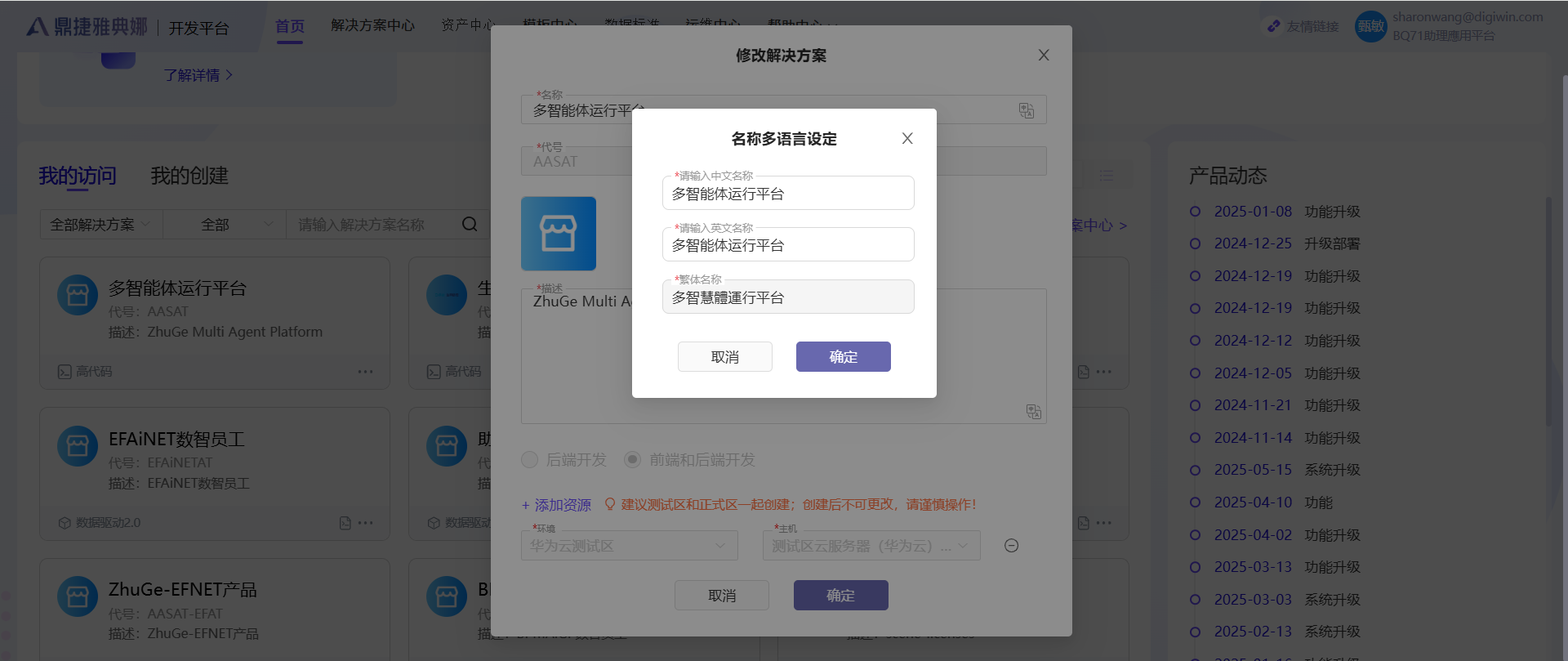Viewport: 1568px width, 661px height.
Task: Open 了解详情 link
Action: pyautogui.click(x=198, y=75)
